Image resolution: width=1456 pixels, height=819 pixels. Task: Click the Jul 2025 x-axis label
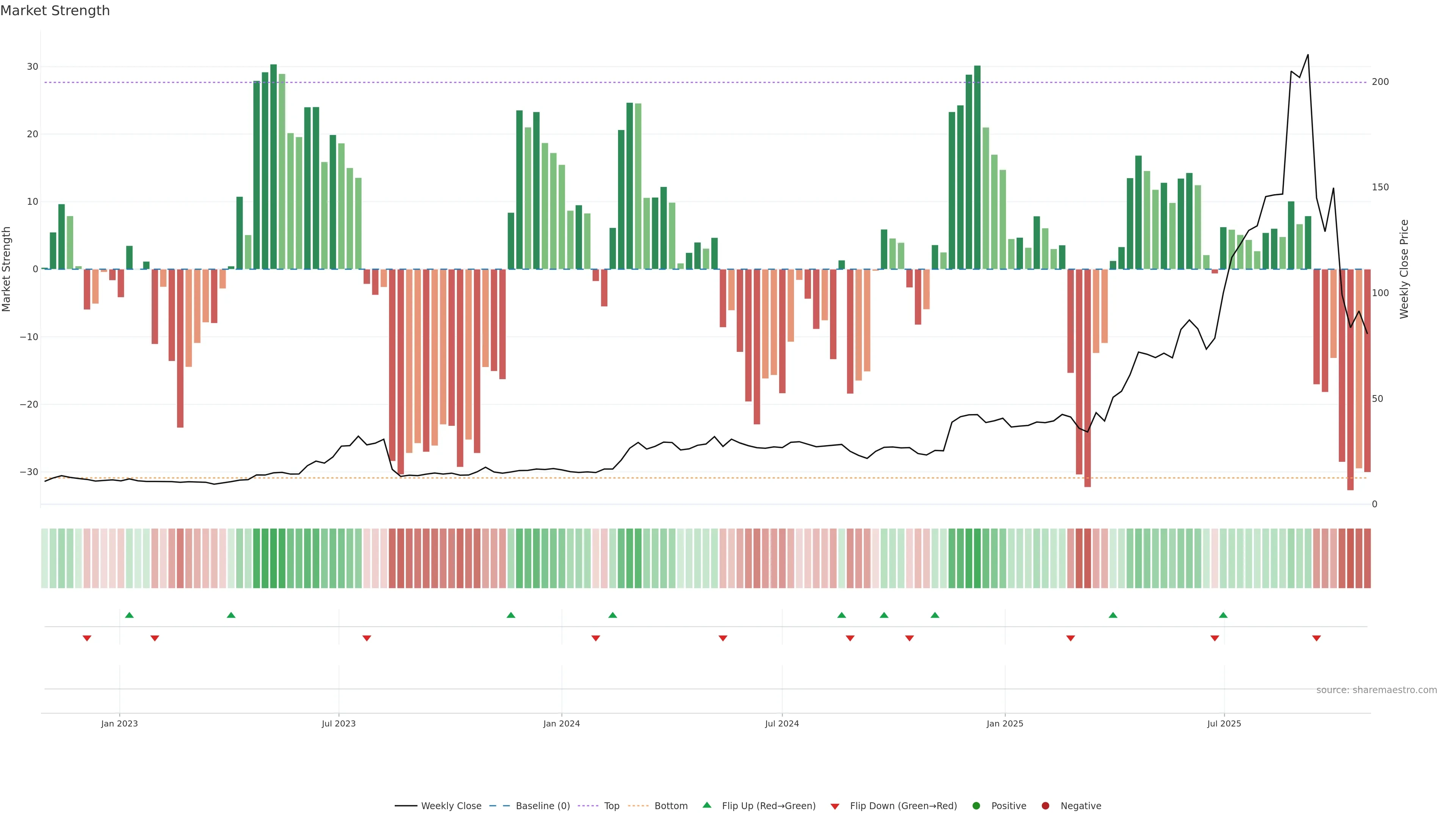point(1224,723)
